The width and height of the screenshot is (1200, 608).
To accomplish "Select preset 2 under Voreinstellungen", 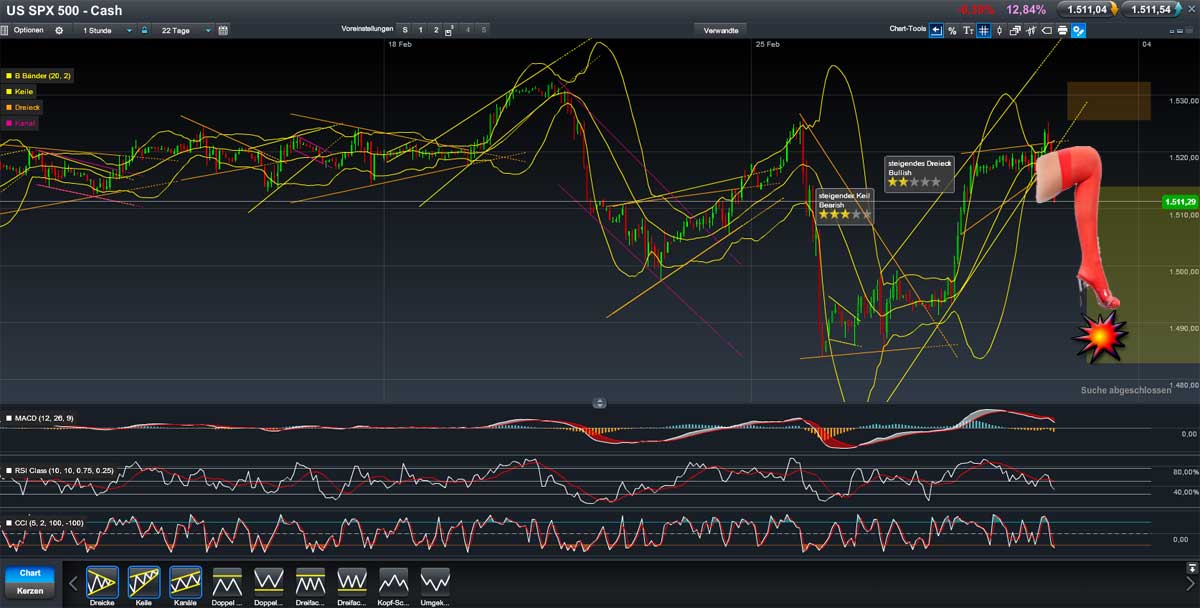I will coord(435,31).
